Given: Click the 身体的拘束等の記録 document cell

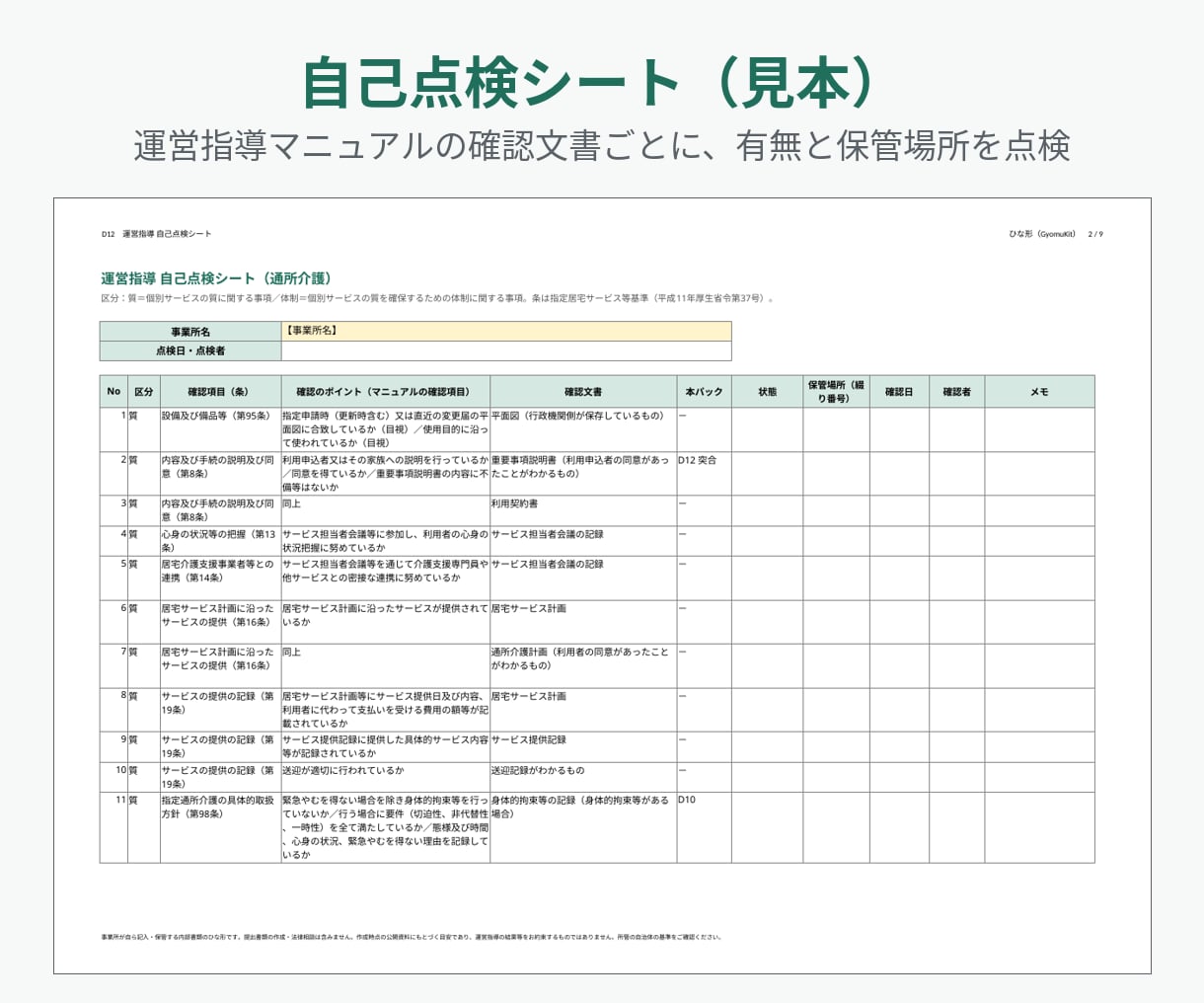Looking at the screenshot, I should pos(582,827).
